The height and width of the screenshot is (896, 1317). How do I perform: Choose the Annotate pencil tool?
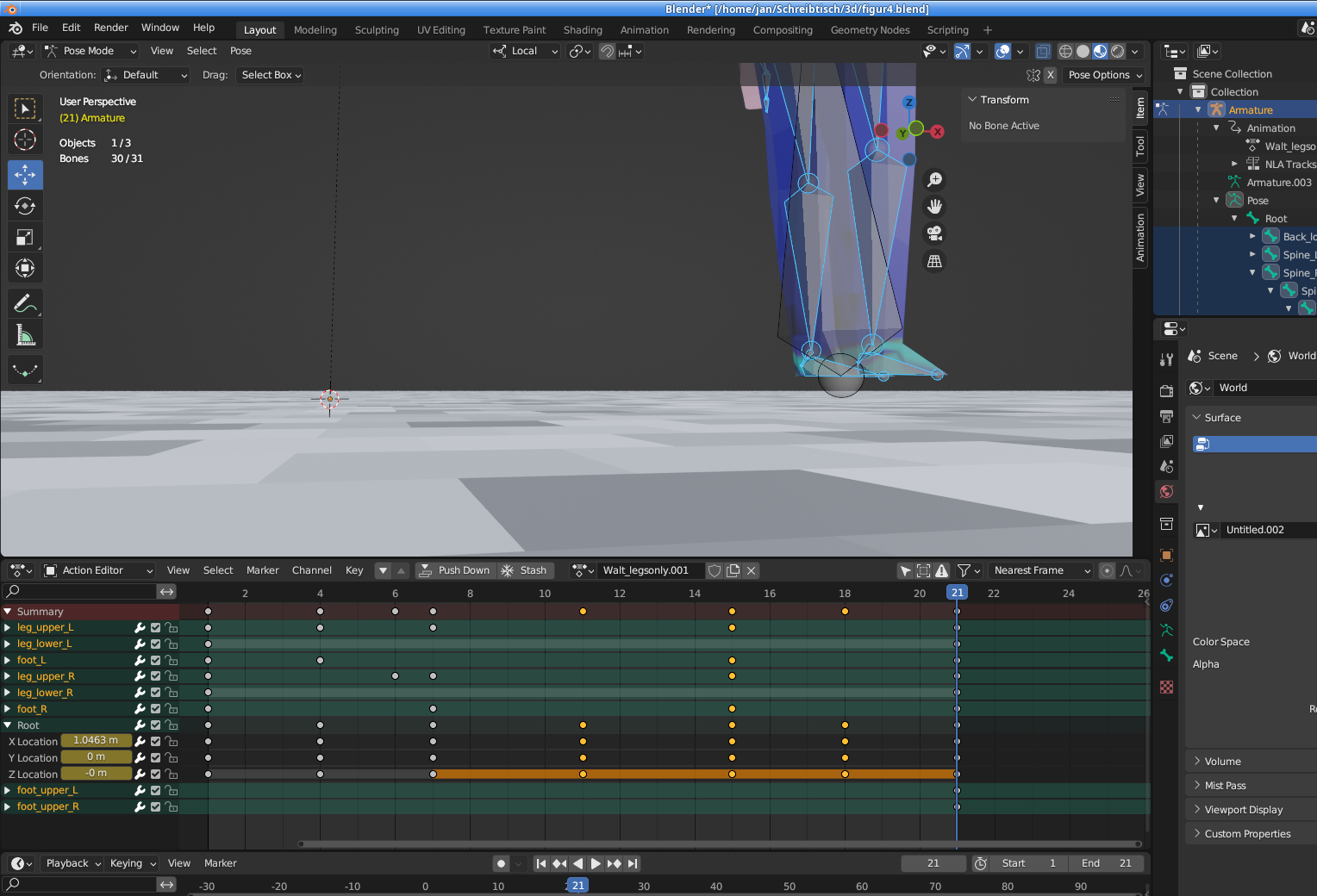click(x=25, y=303)
